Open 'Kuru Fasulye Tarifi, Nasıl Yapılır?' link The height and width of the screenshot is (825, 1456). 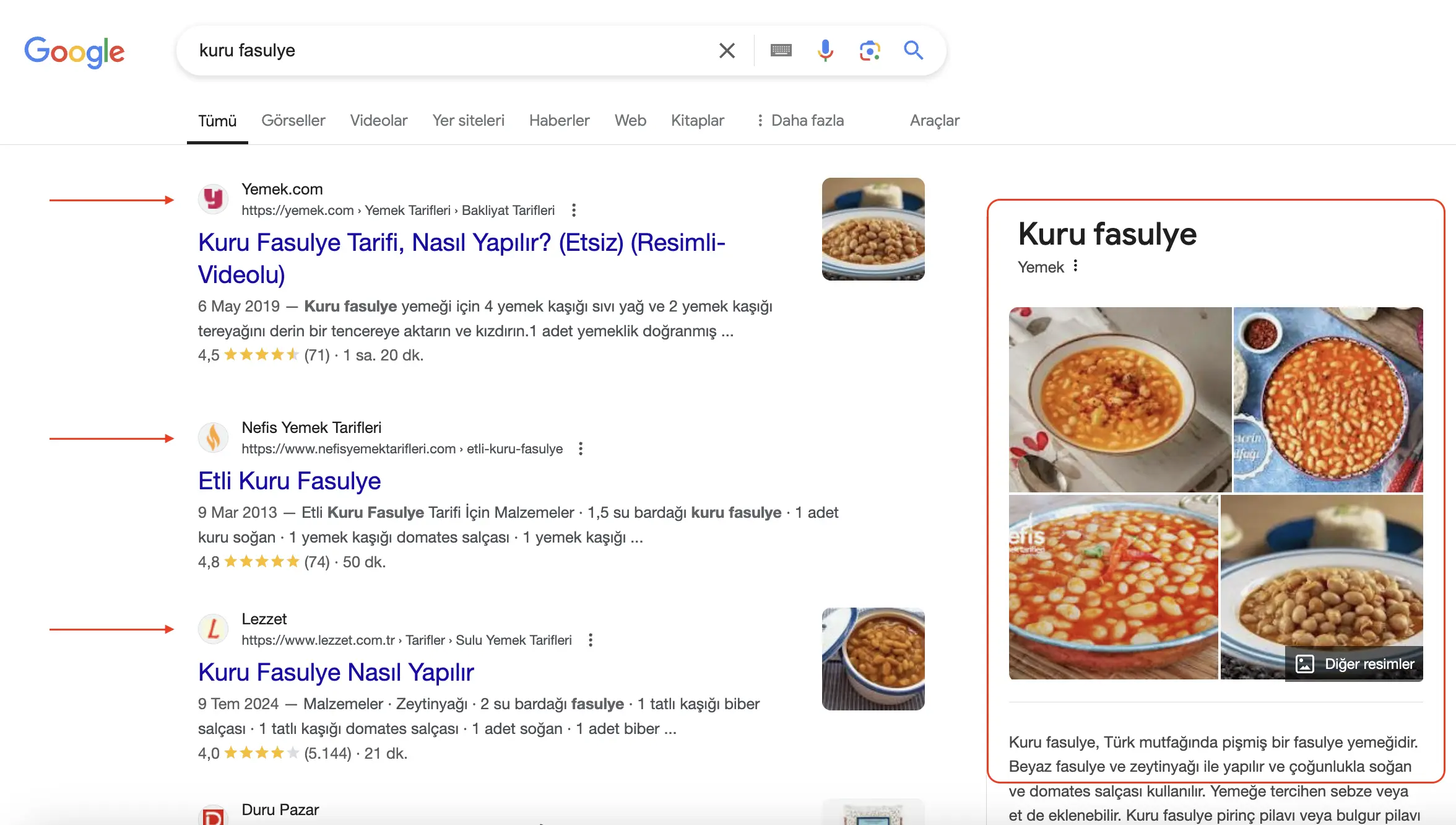[x=461, y=258]
